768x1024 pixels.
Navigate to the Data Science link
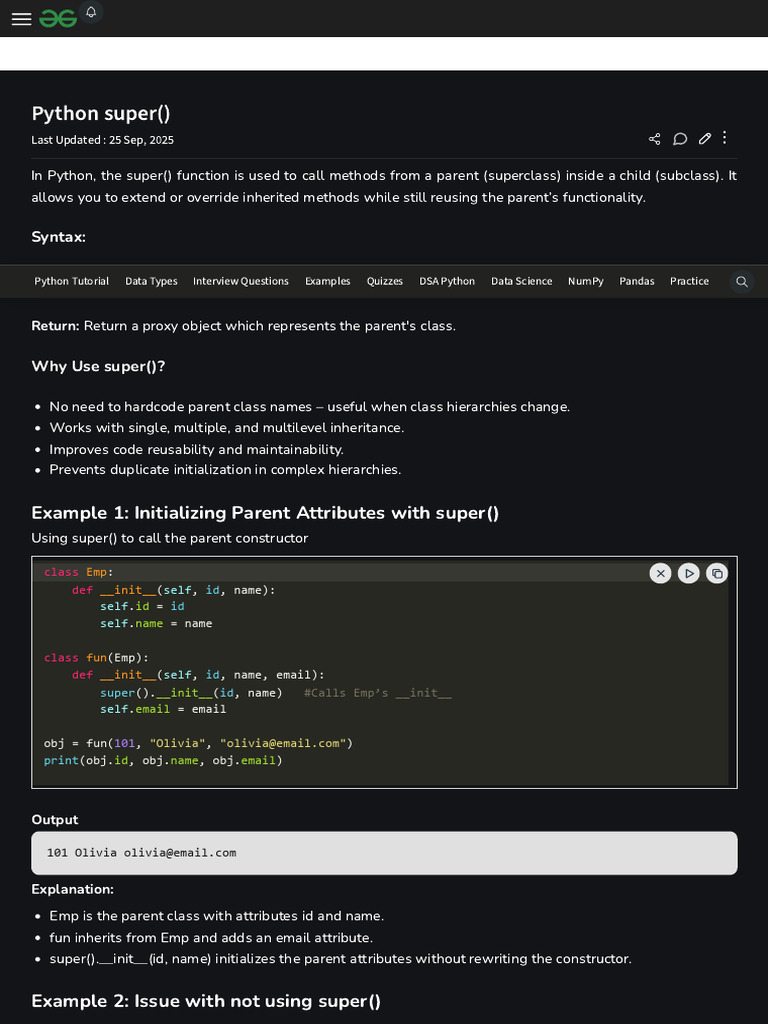[521, 282]
